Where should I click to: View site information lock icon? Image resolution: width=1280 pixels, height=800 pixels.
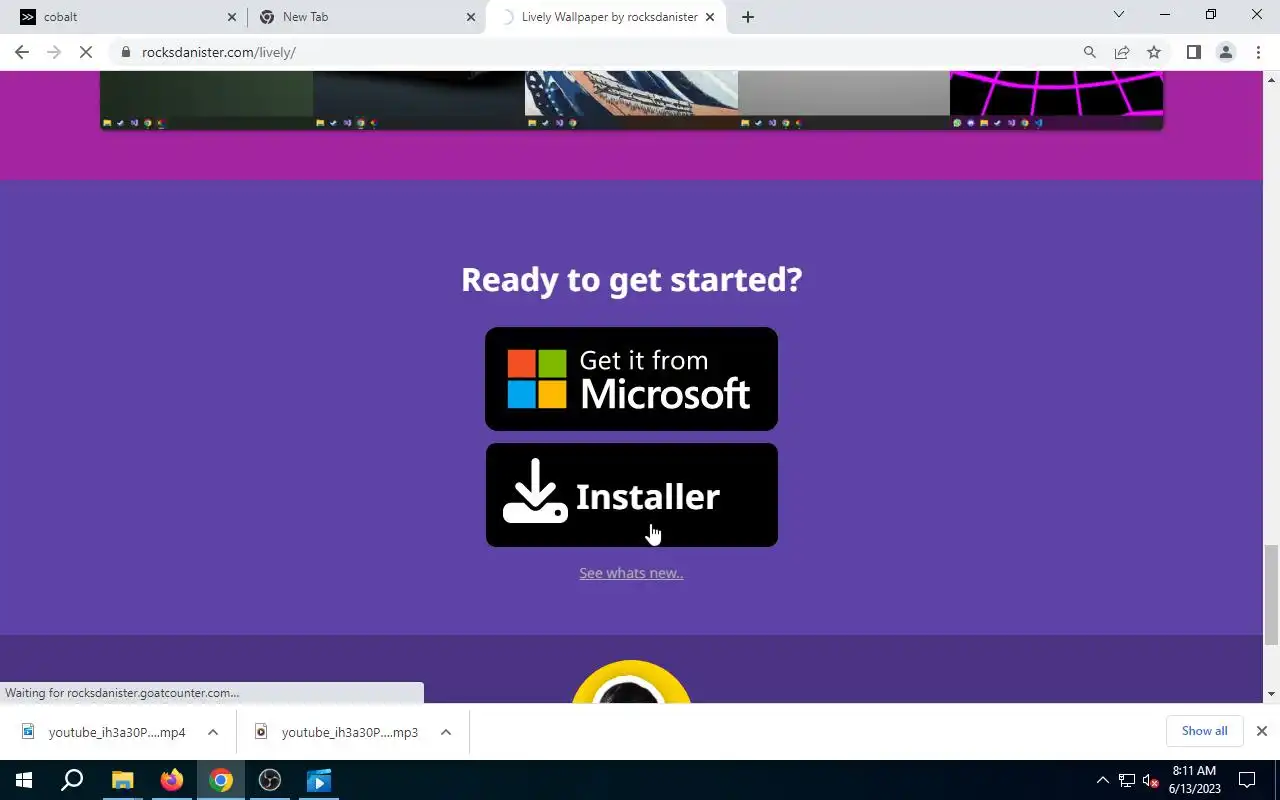tap(126, 52)
